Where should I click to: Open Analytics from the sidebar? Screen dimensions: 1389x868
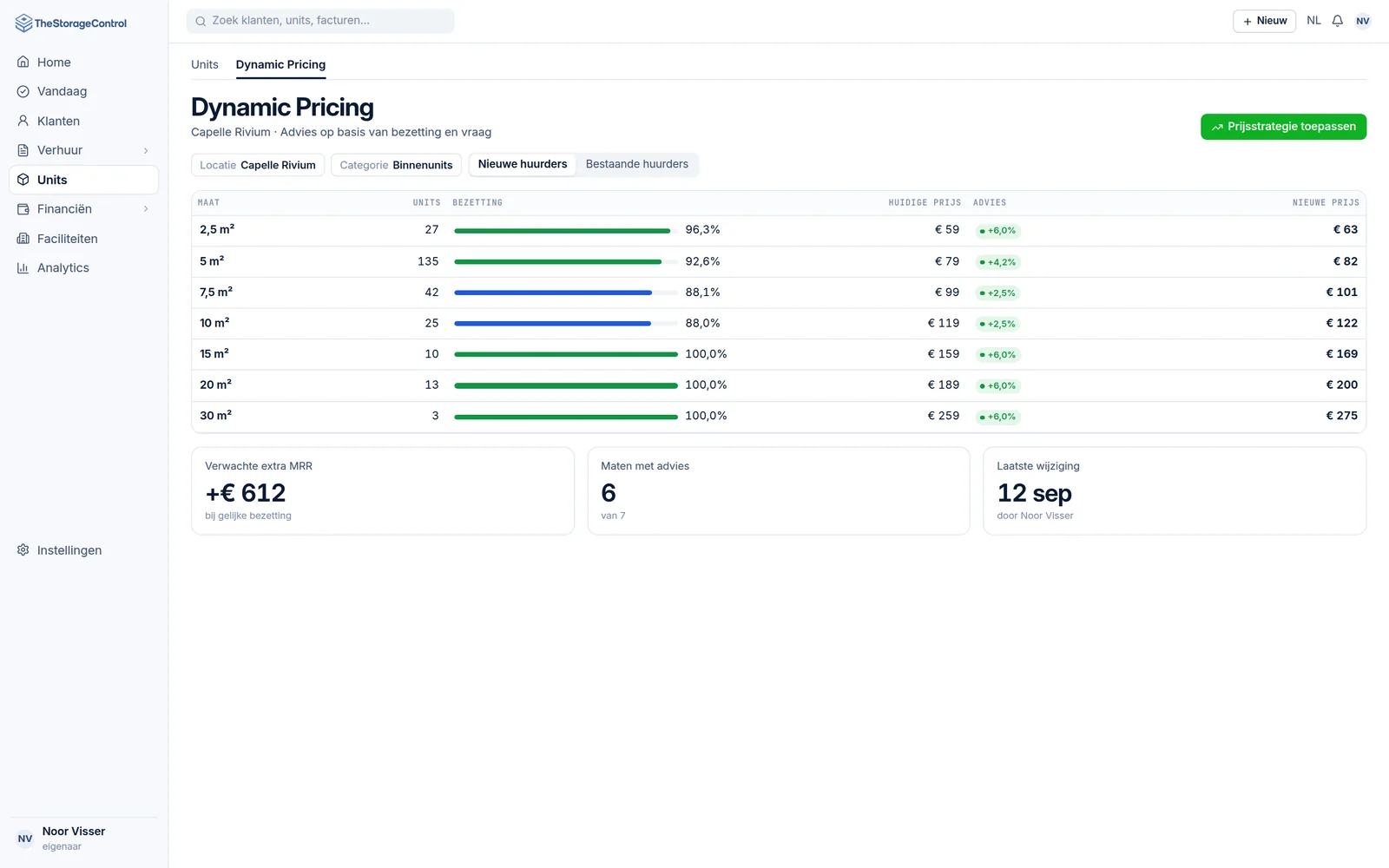point(83,268)
